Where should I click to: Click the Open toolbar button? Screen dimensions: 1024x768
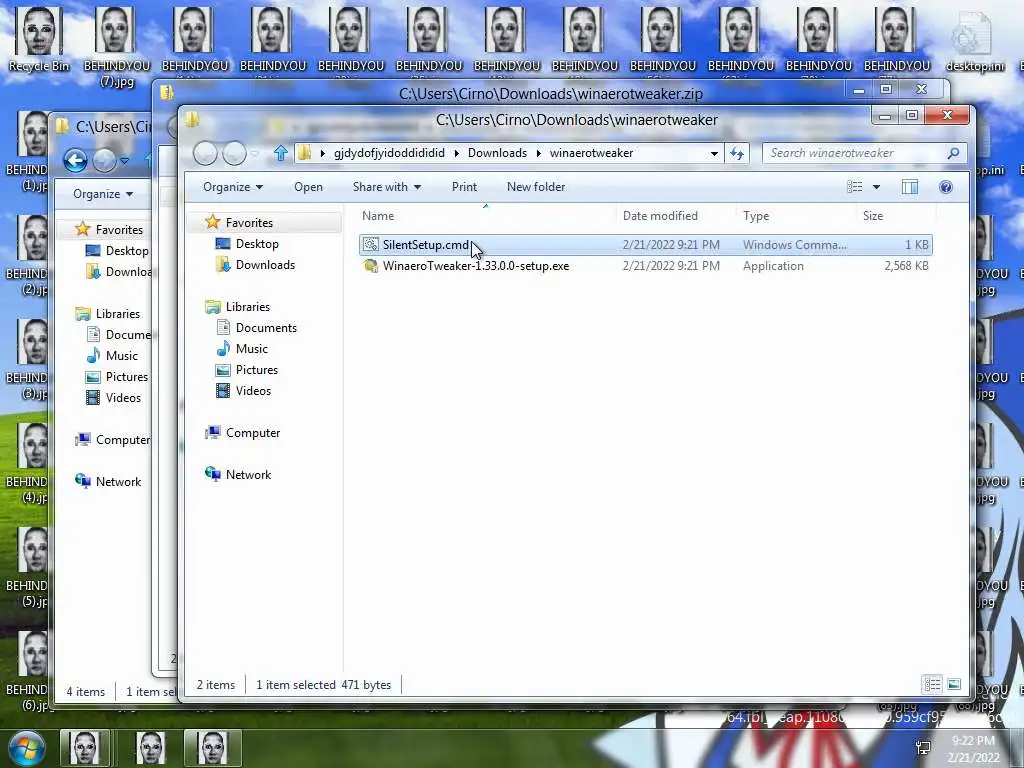[308, 187]
